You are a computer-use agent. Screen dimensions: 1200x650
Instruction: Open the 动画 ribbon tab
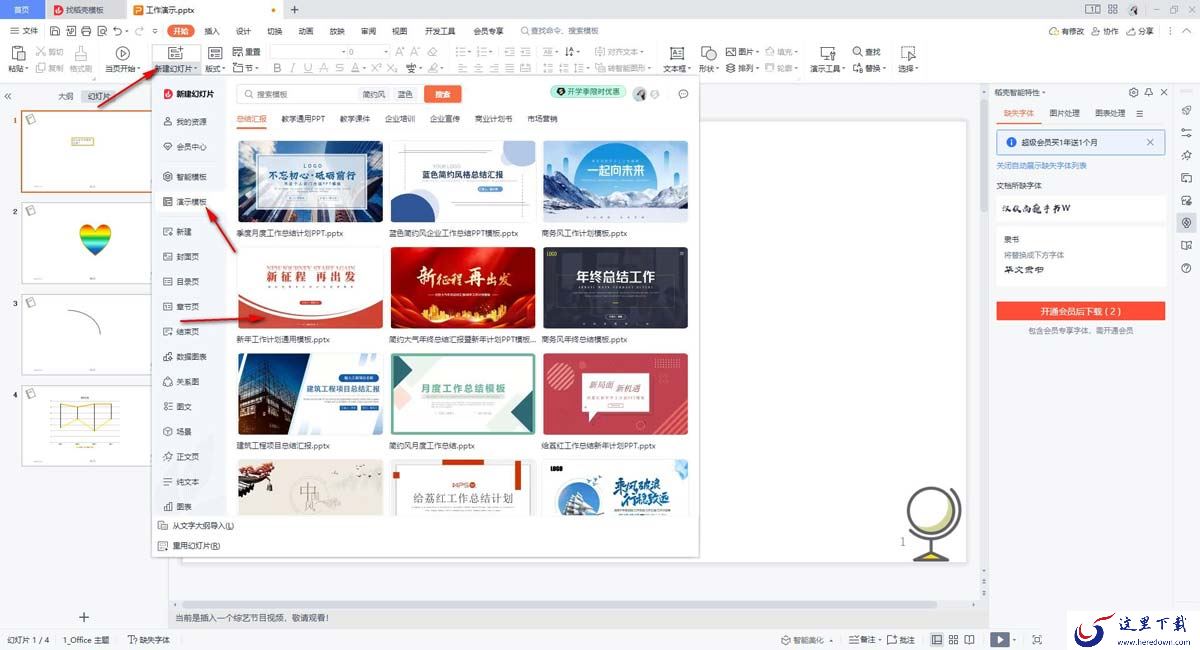306,31
